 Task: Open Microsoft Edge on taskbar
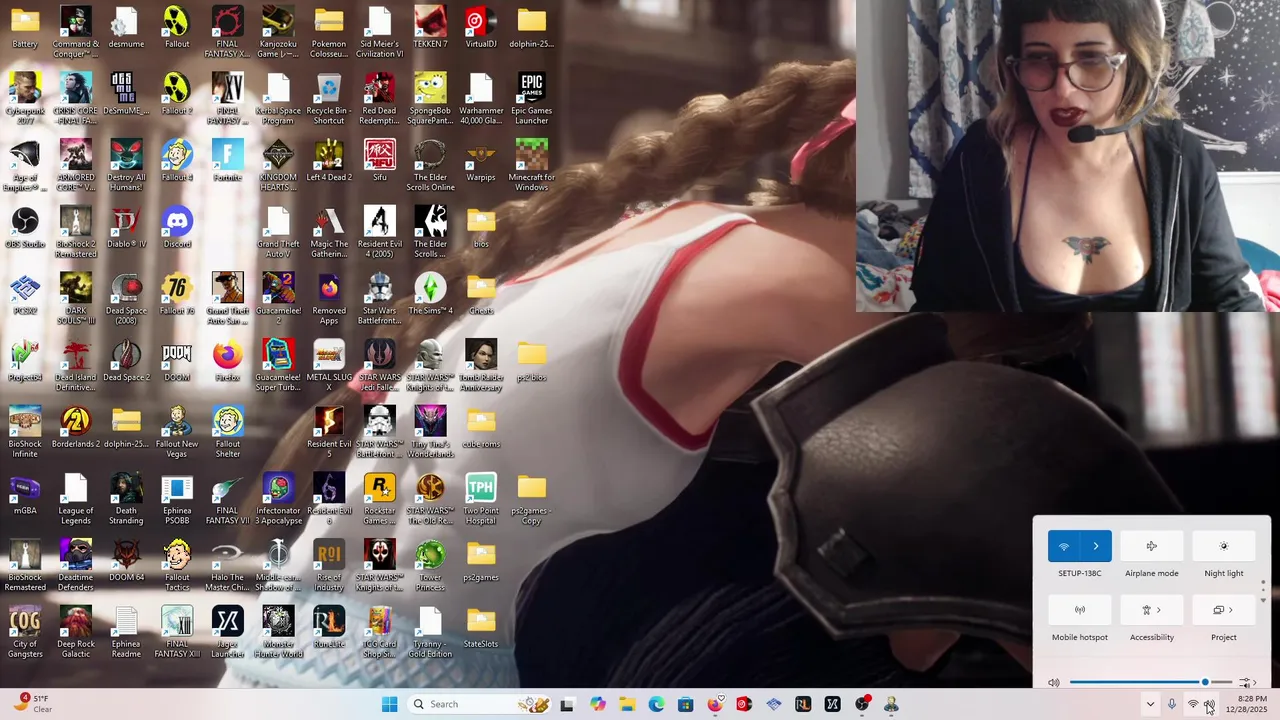point(656,704)
